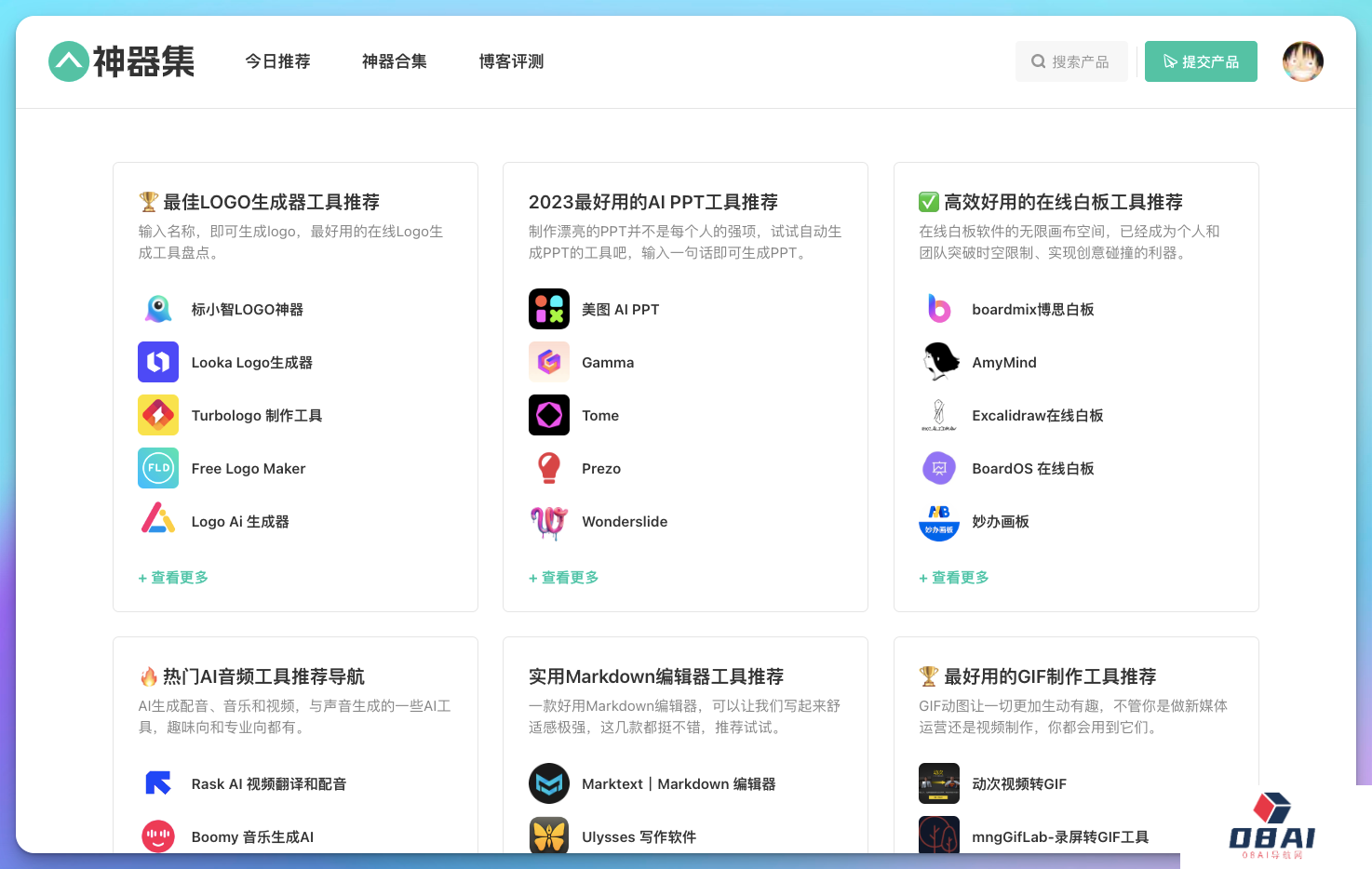Viewport: 1372px width, 869px height.
Task: Expand 查看更多 under LOGO生成器 list
Action: tap(173, 578)
